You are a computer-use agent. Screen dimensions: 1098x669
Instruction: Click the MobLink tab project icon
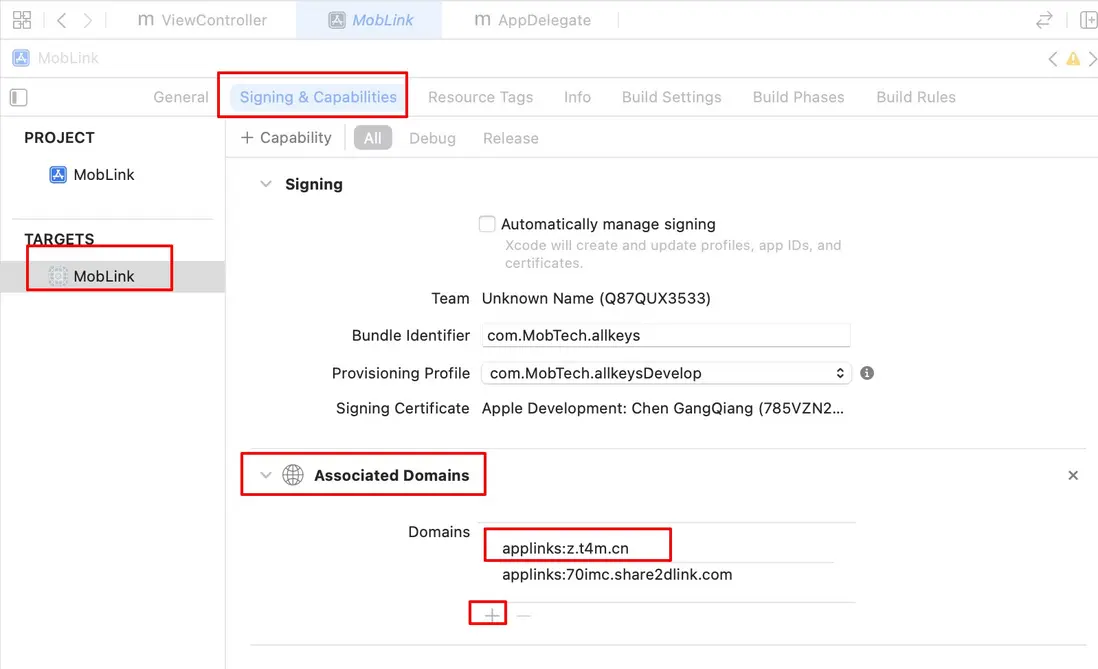click(337, 20)
